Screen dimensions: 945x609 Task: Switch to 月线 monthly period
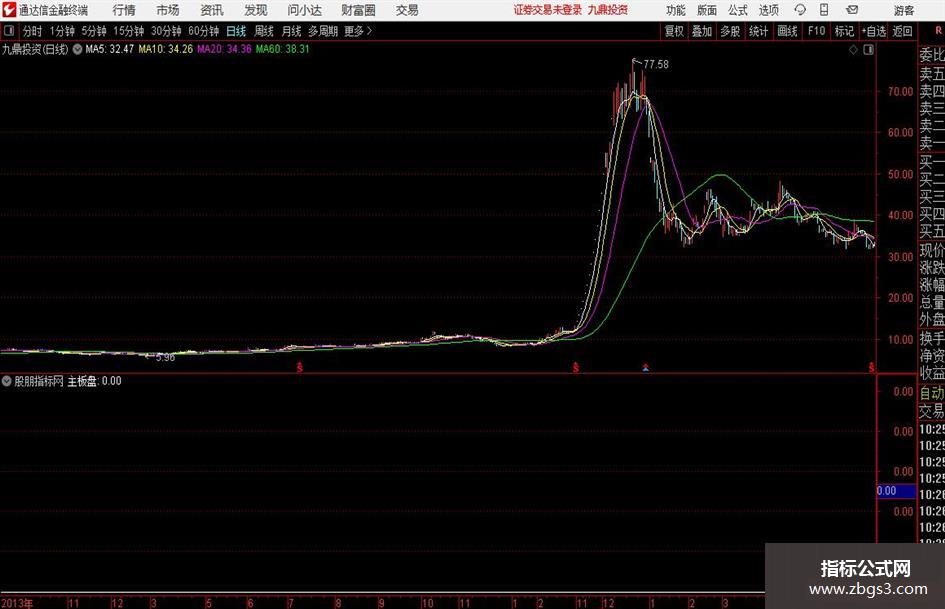291,31
